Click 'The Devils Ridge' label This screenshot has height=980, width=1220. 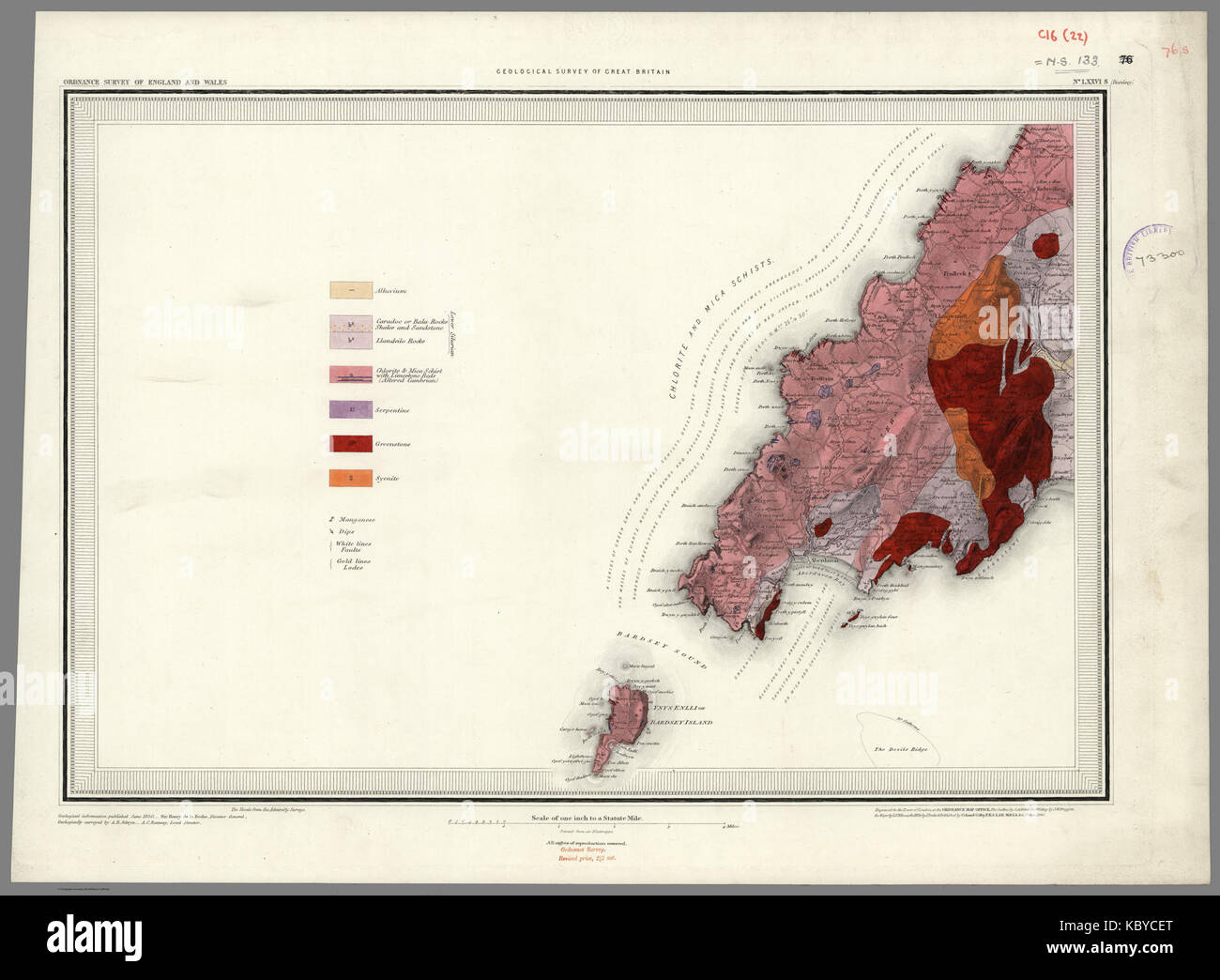coord(900,749)
